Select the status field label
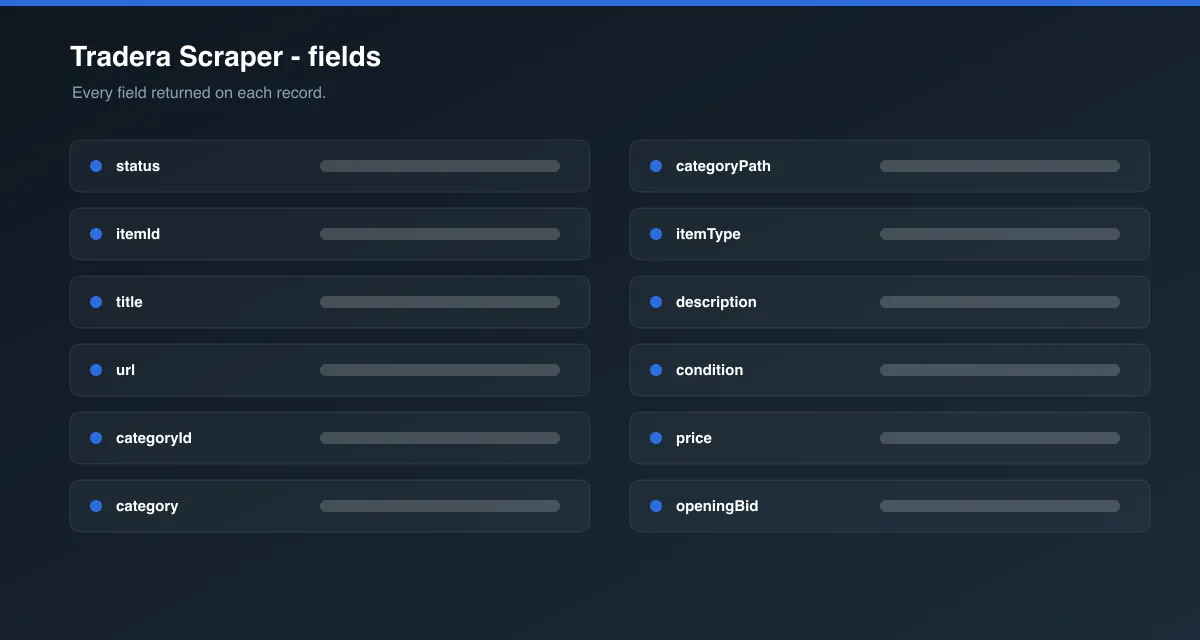Image resolution: width=1200 pixels, height=640 pixels. (x=138, y=166)
